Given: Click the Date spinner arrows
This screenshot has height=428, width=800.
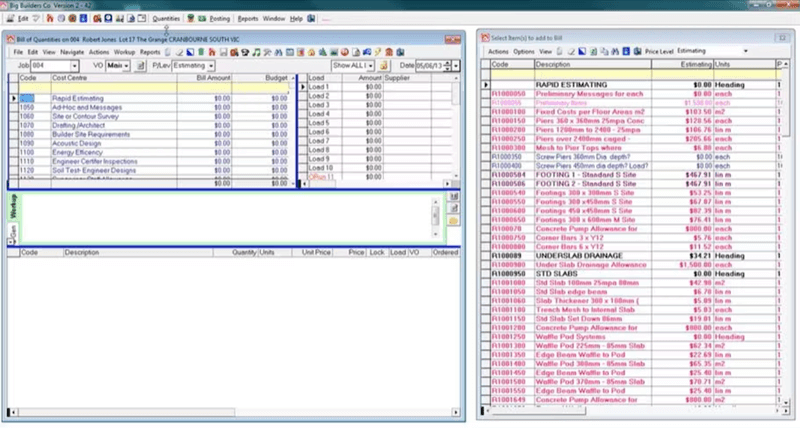Looking at the screenshot, I should click(448, 66).
